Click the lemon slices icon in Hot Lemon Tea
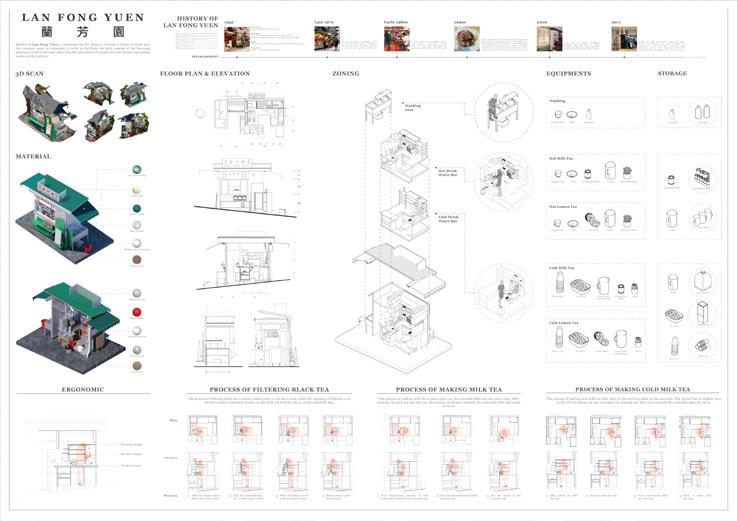Image resolution: width=737 pixels, height=521 pixels. pyautogui.click(x=592, y=220)
